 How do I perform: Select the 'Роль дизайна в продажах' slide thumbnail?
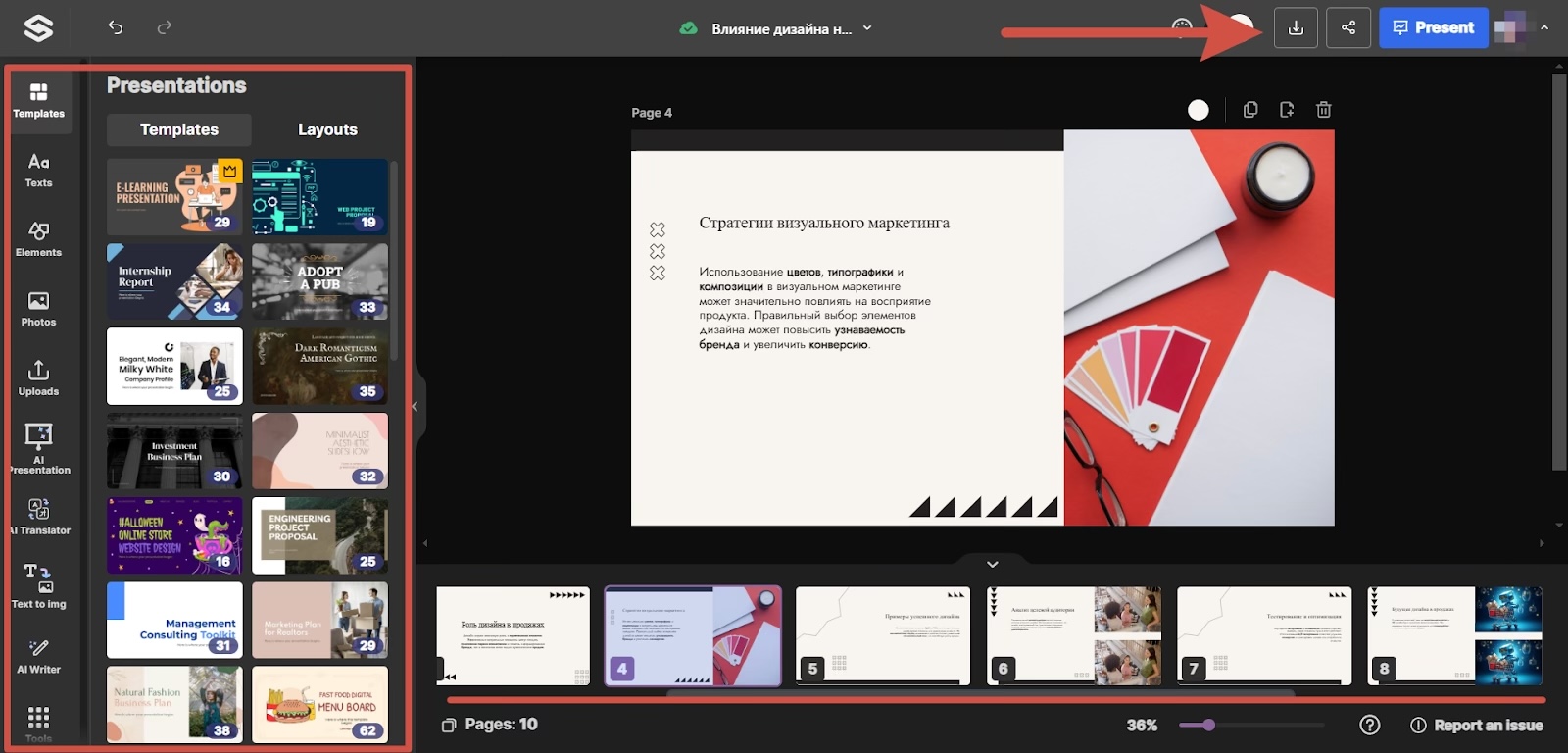point(514,635)
